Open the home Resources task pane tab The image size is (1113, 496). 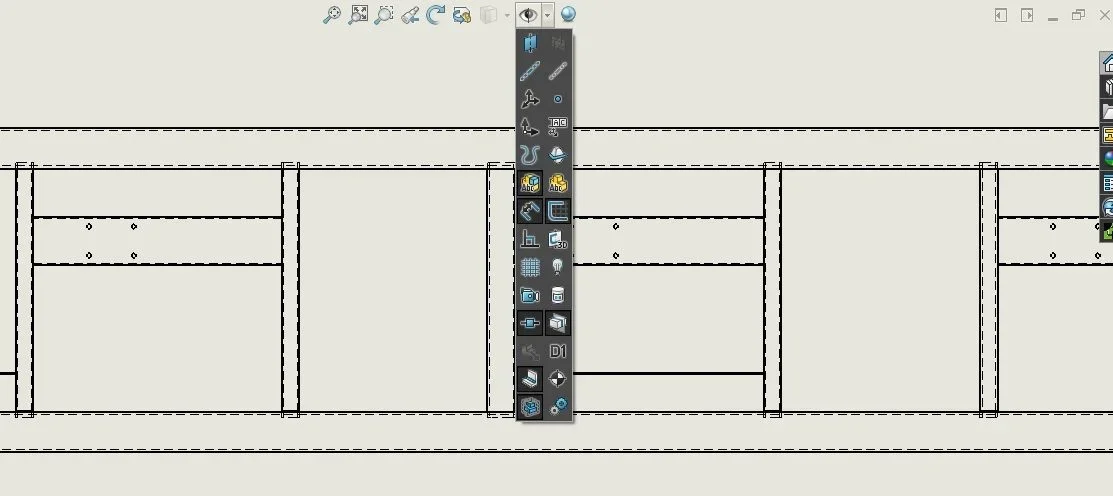point(1107,63)
